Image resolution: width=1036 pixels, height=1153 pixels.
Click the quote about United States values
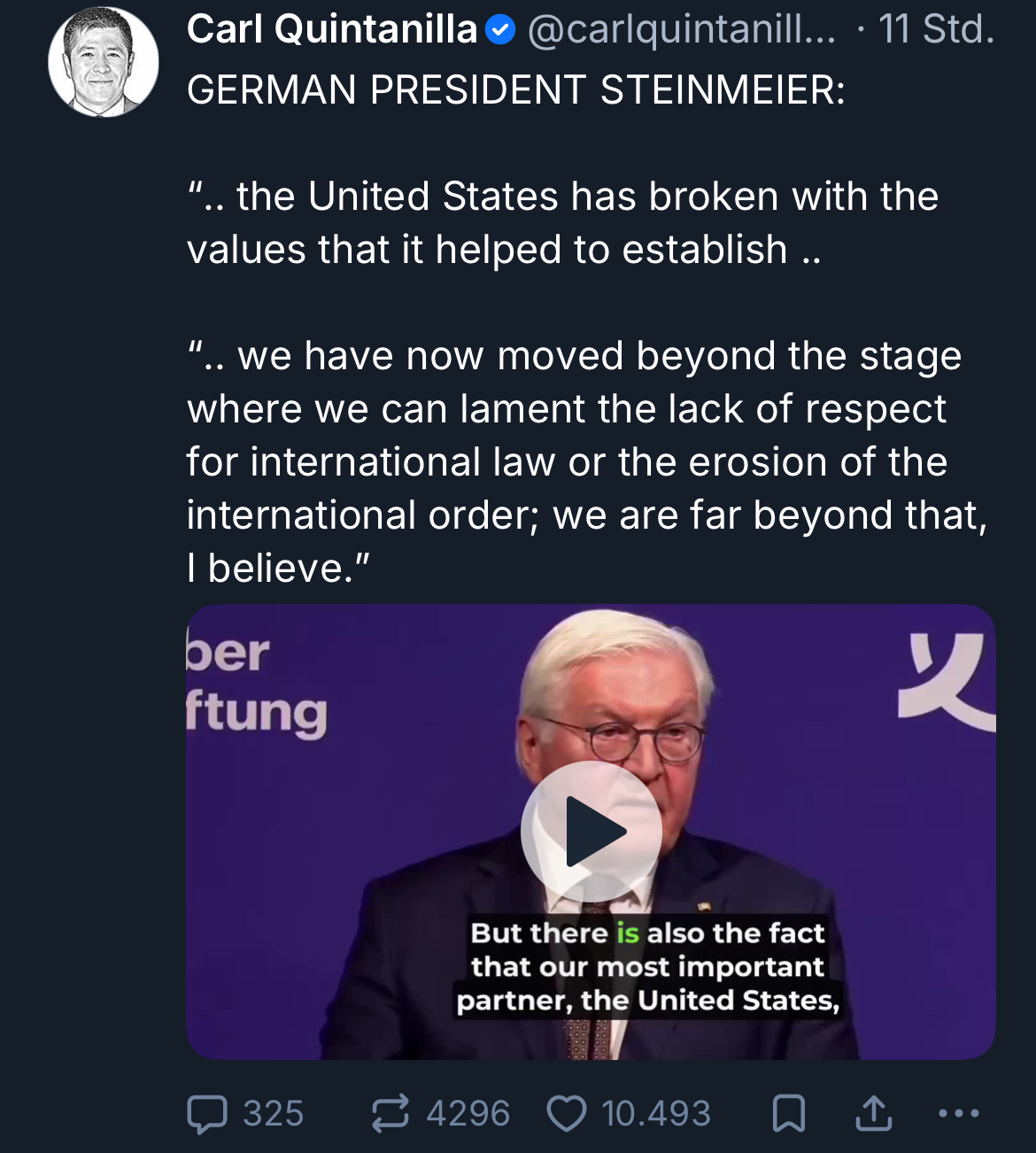pos(562,223)
